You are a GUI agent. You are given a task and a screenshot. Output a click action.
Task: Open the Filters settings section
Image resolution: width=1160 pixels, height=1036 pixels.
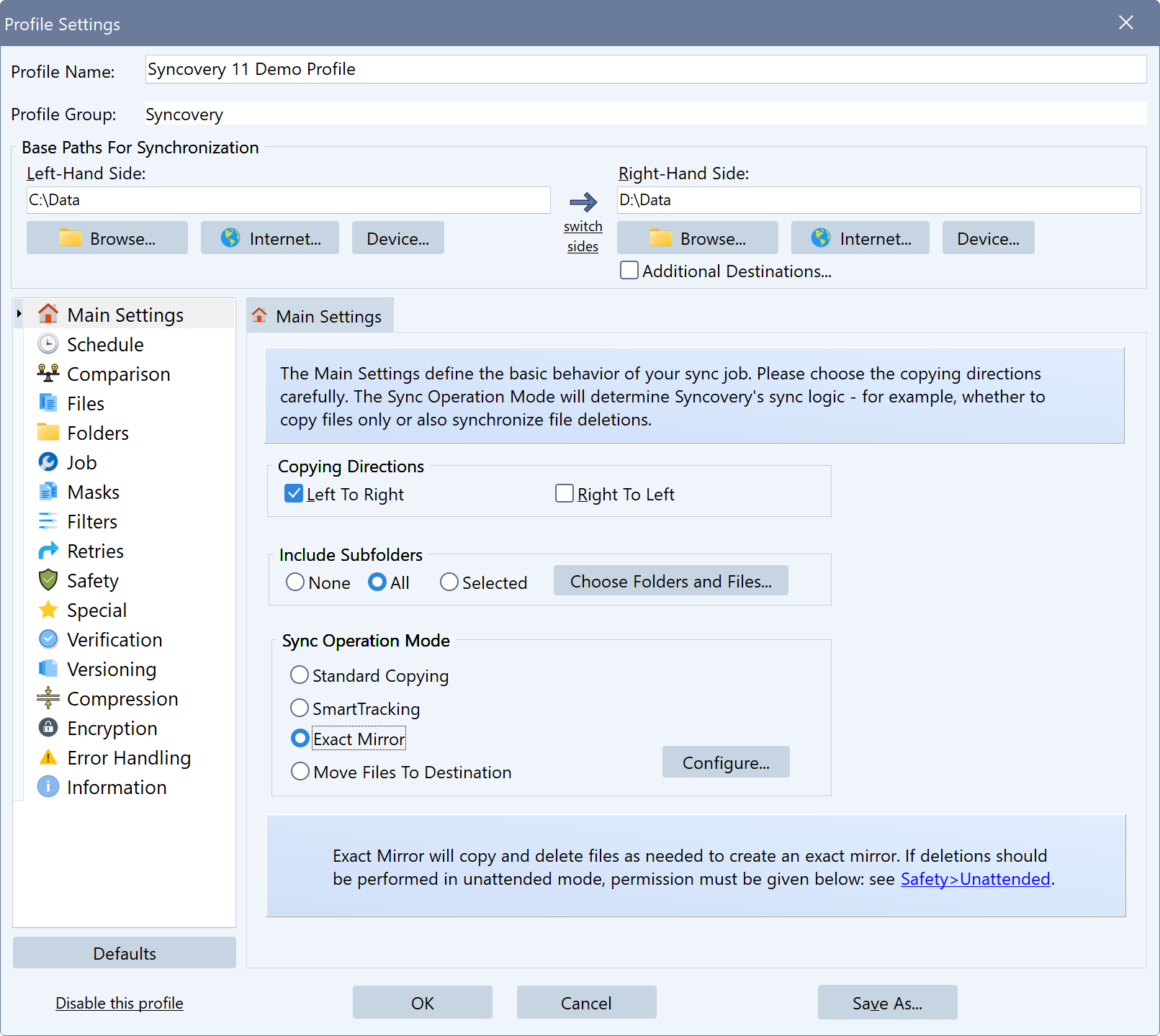(x=91, y=521)
